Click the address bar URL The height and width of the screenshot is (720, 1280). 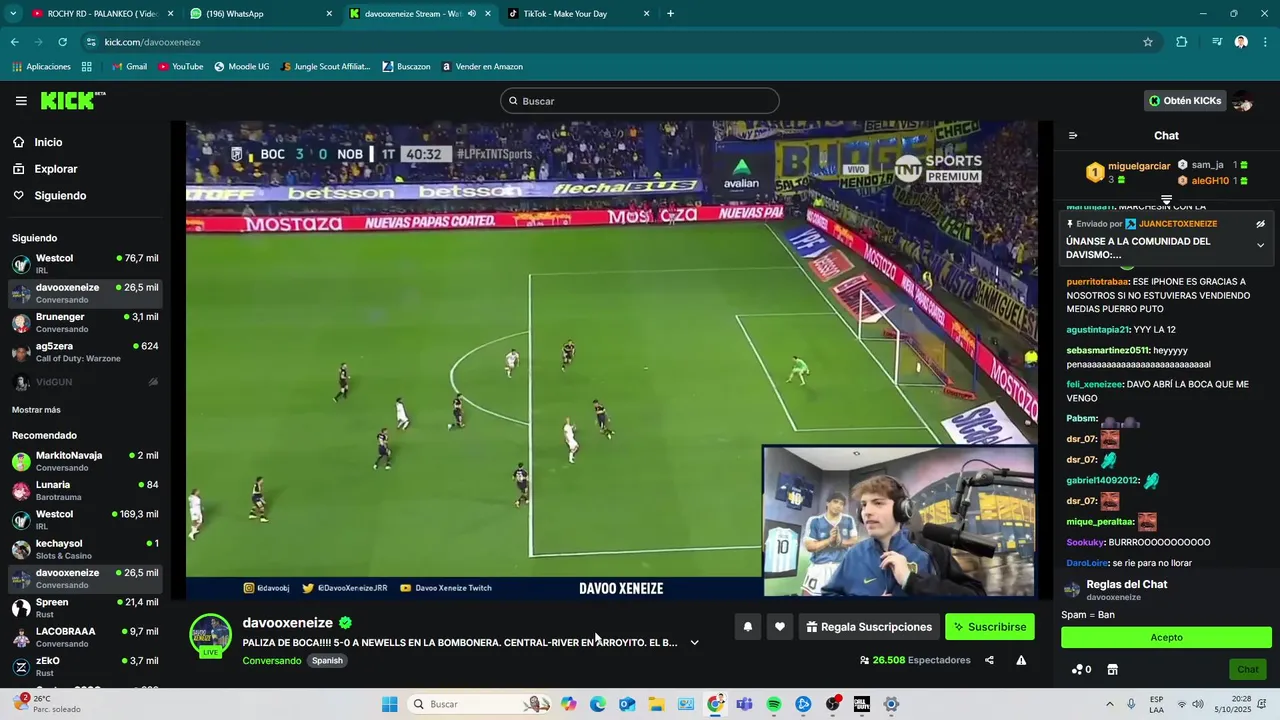(x=153, y=42)
